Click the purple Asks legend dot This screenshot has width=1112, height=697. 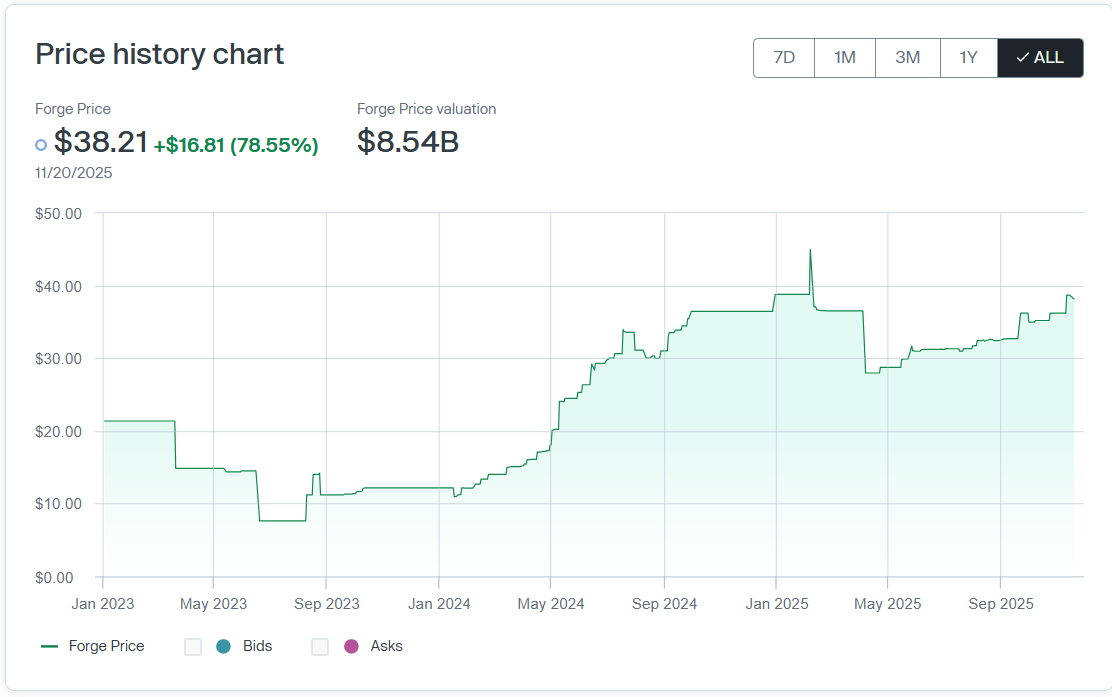point(350,647)
